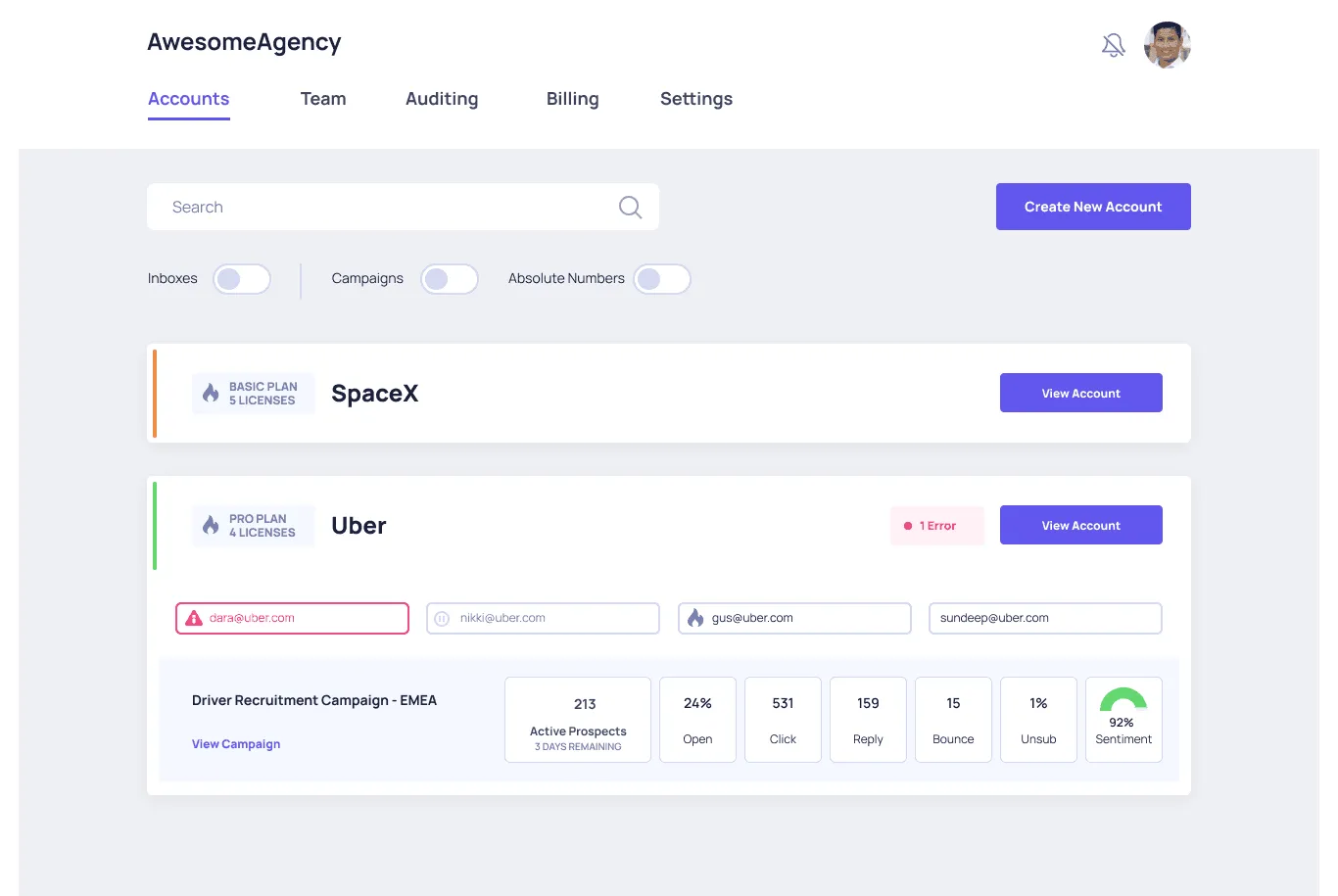
Task: Turn on Absolute Numbers
Action: tap(662, 279)
